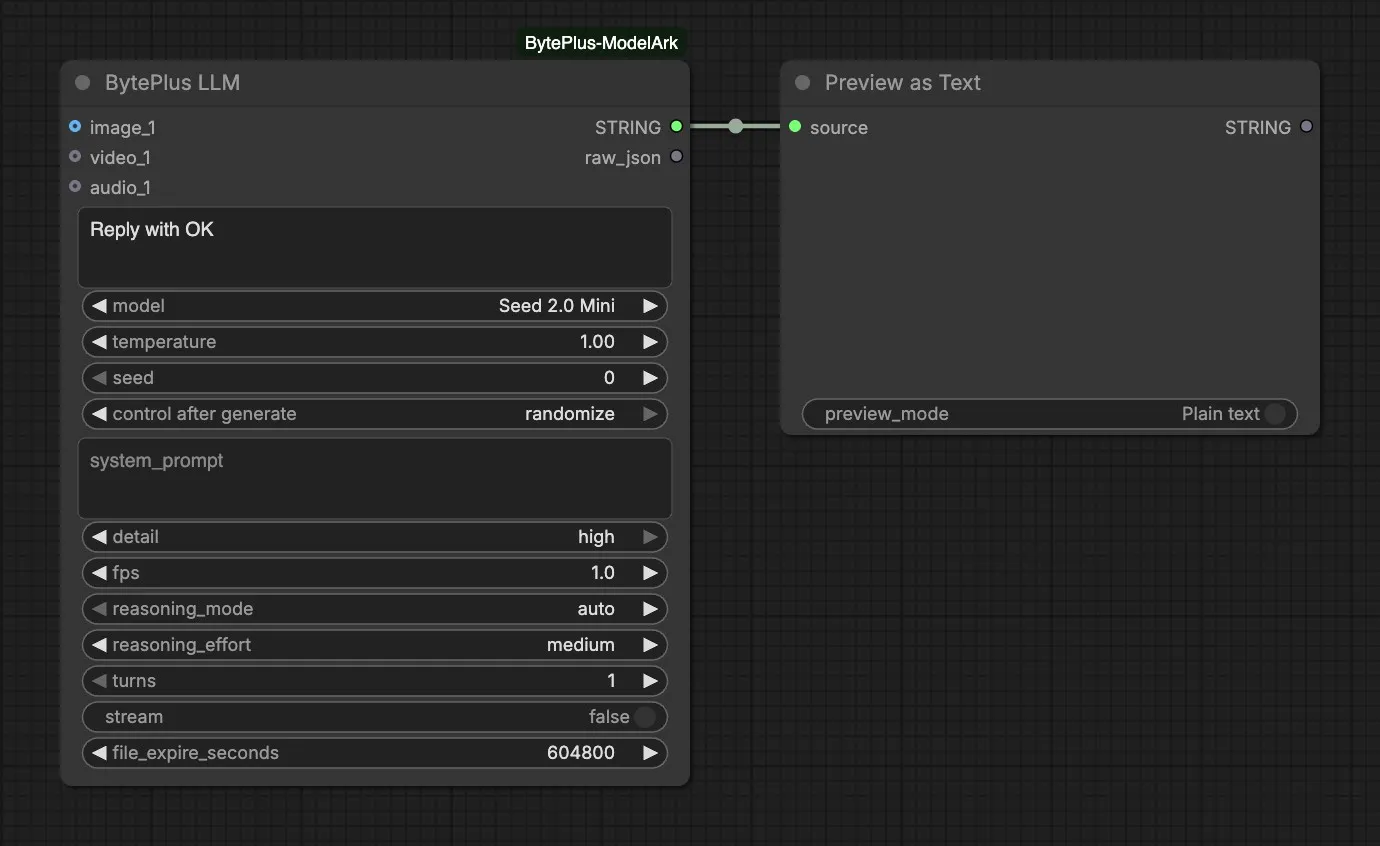The image size is (1380, 846).
Task: Toggle the stream switch
Action: [x=645, y=717]
